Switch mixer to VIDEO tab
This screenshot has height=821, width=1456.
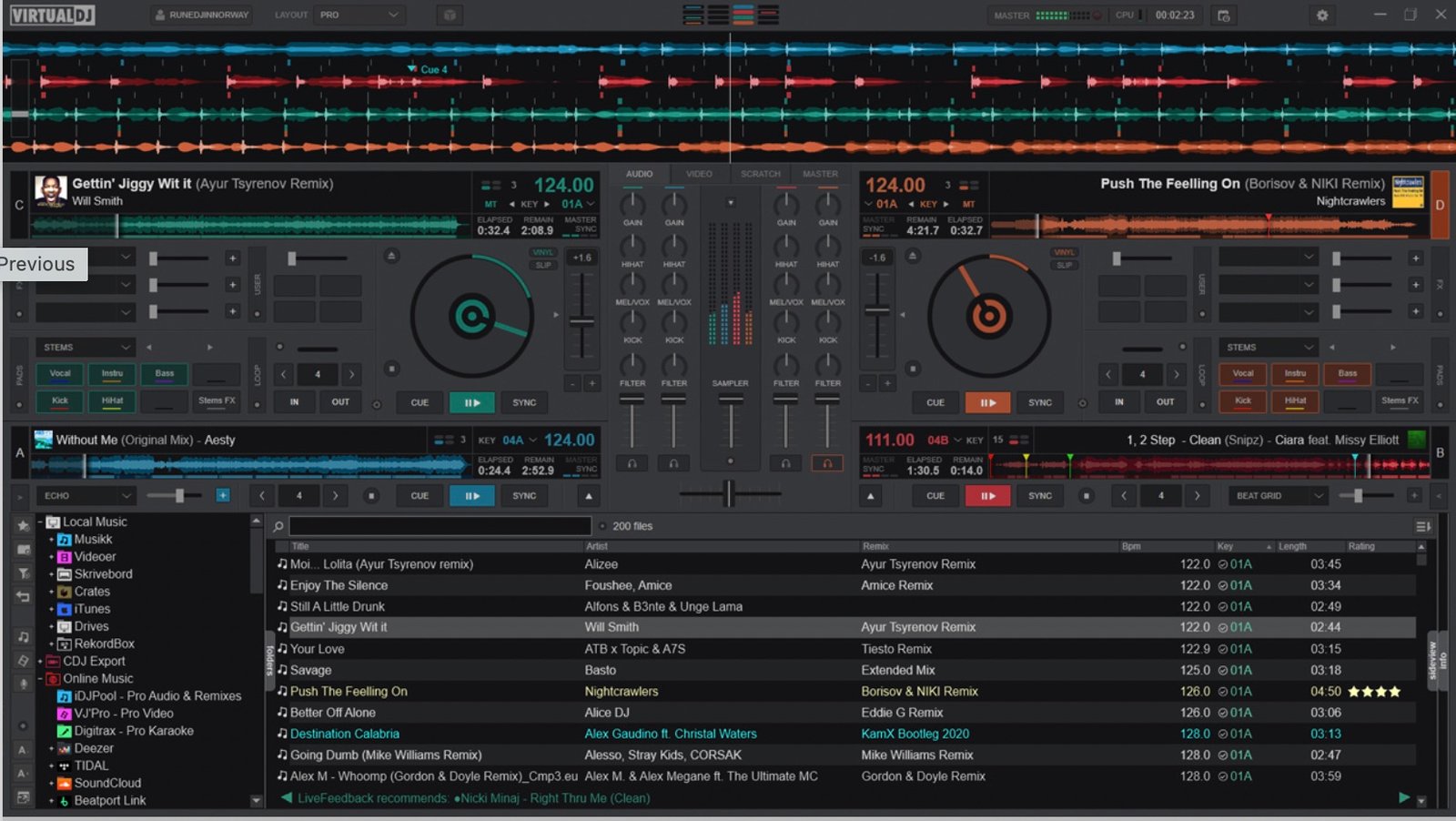pos(699,174)
